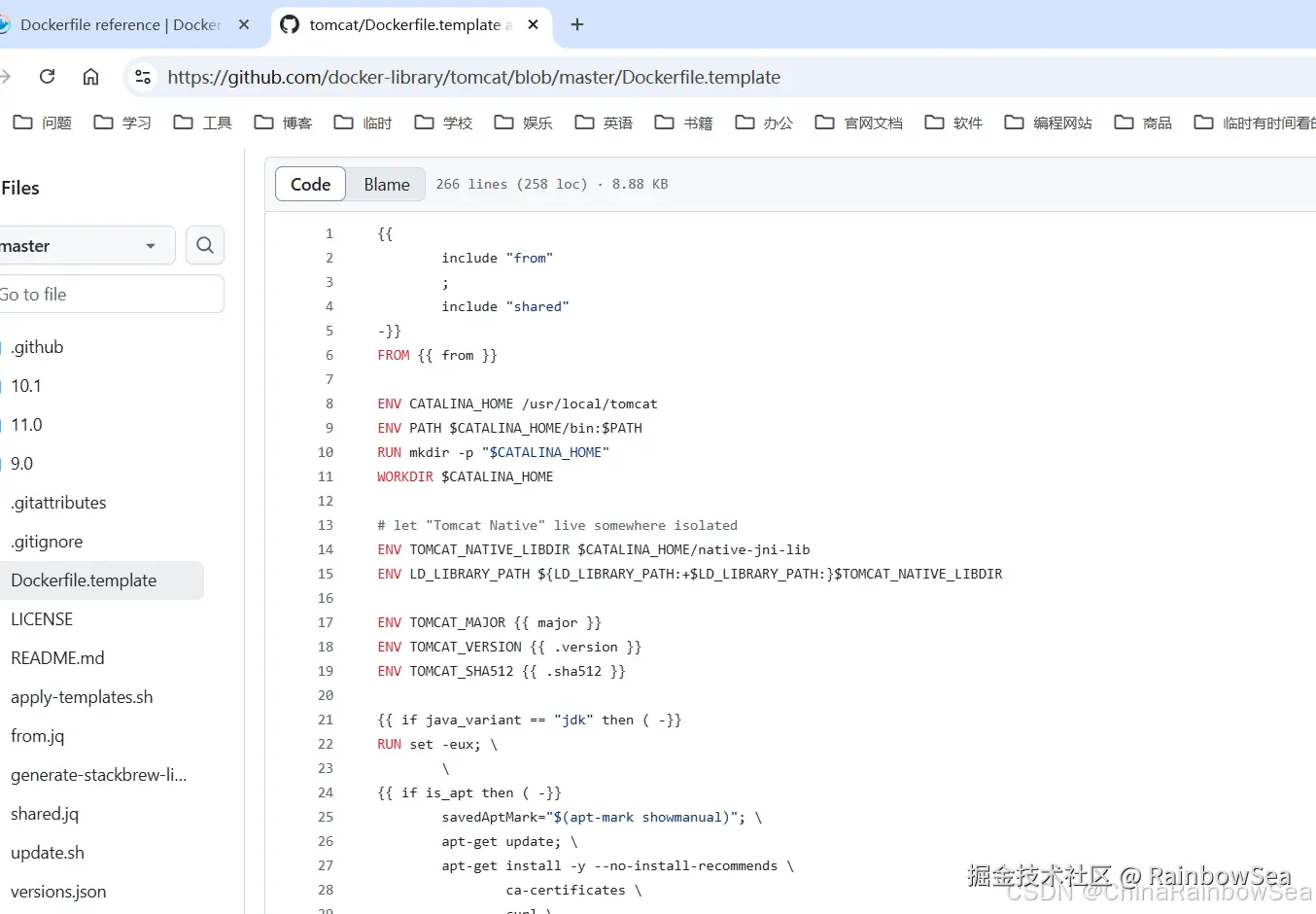
Task: Click line number 1 in the code
Action: click(329, 233)
